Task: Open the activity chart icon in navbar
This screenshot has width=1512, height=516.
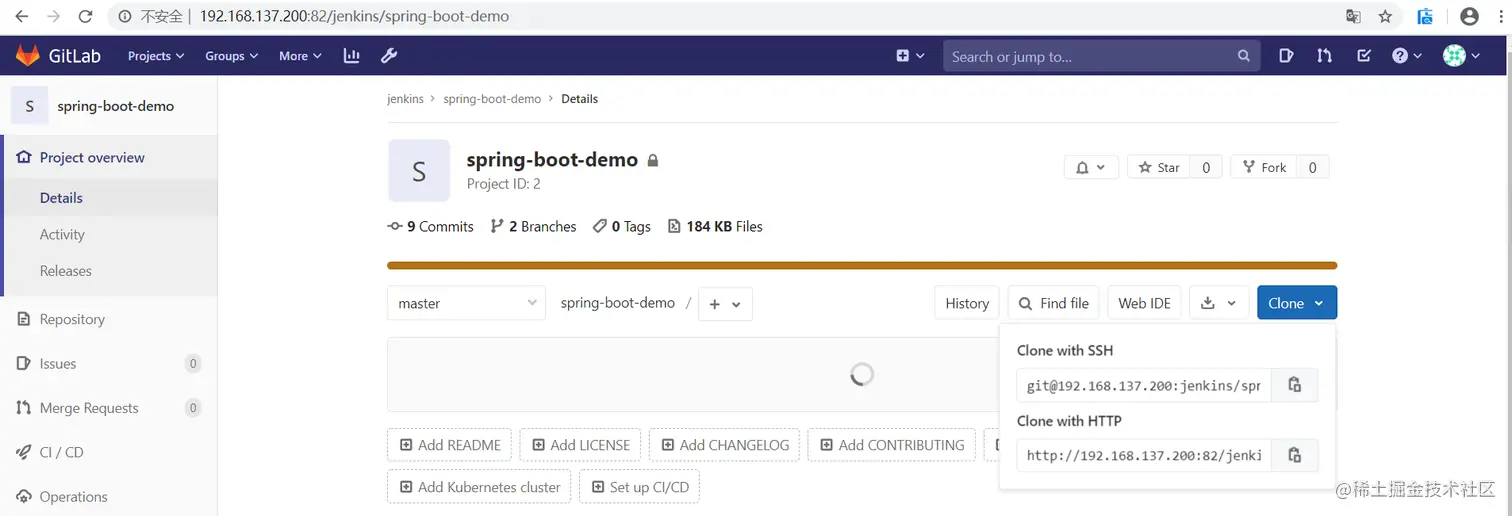Action: (x=351, y=56)
